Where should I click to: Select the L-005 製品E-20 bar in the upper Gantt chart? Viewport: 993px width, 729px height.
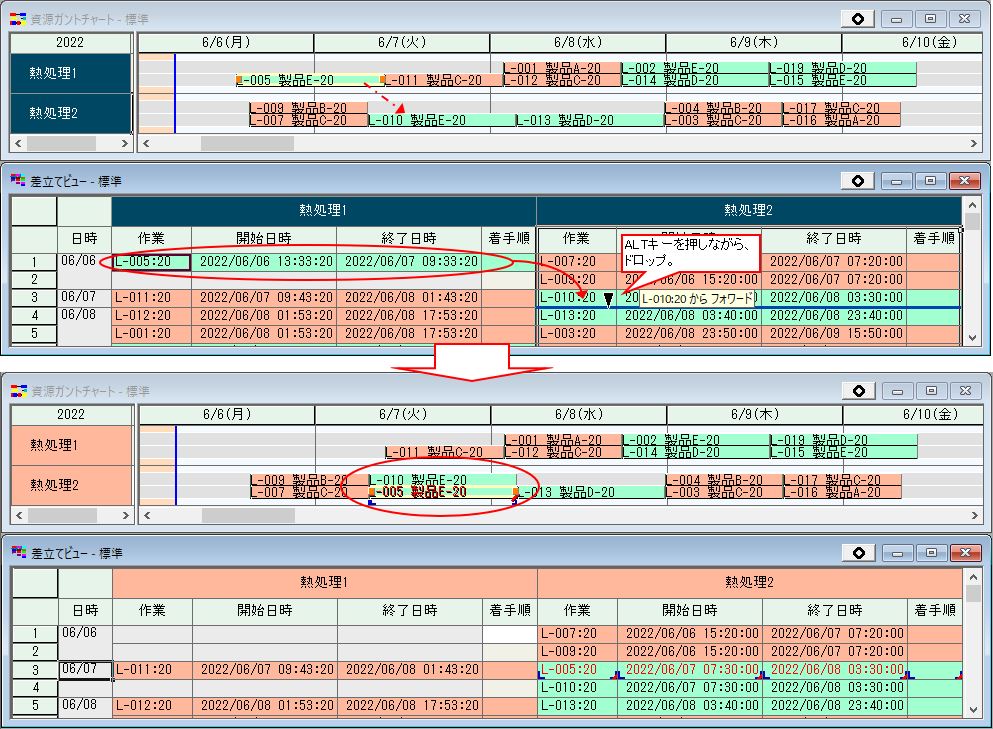(x=310, y=80)
